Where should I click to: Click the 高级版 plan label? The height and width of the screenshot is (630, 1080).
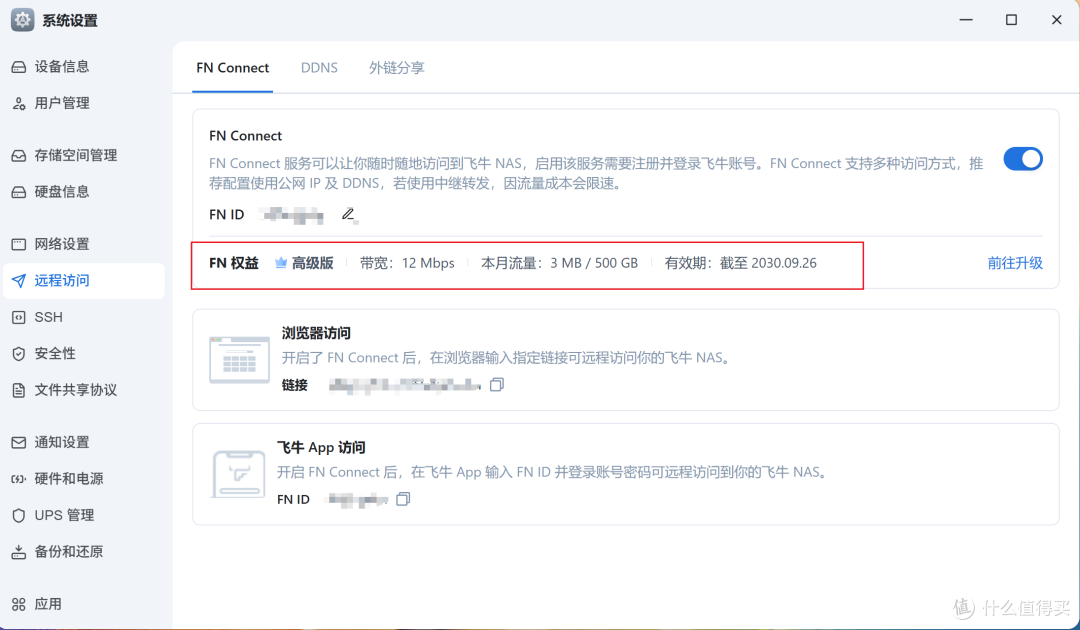313,263
